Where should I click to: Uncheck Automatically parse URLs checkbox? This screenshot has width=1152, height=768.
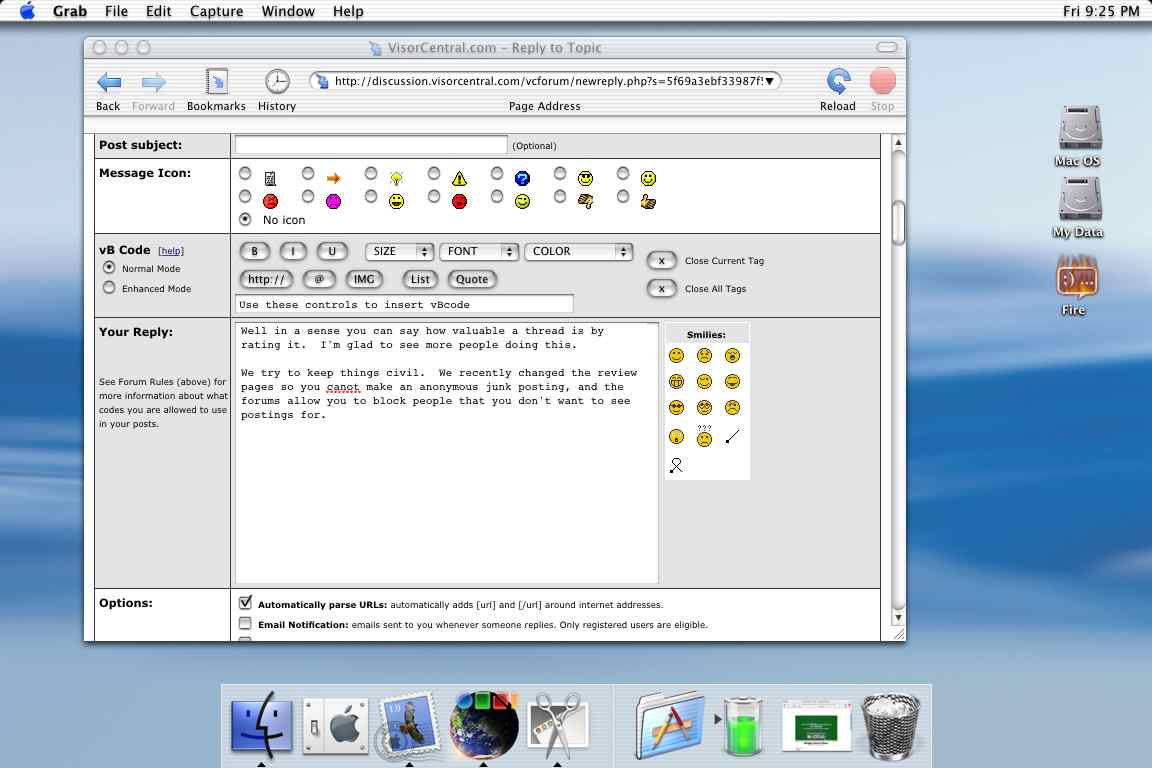(x=245, y=603)
